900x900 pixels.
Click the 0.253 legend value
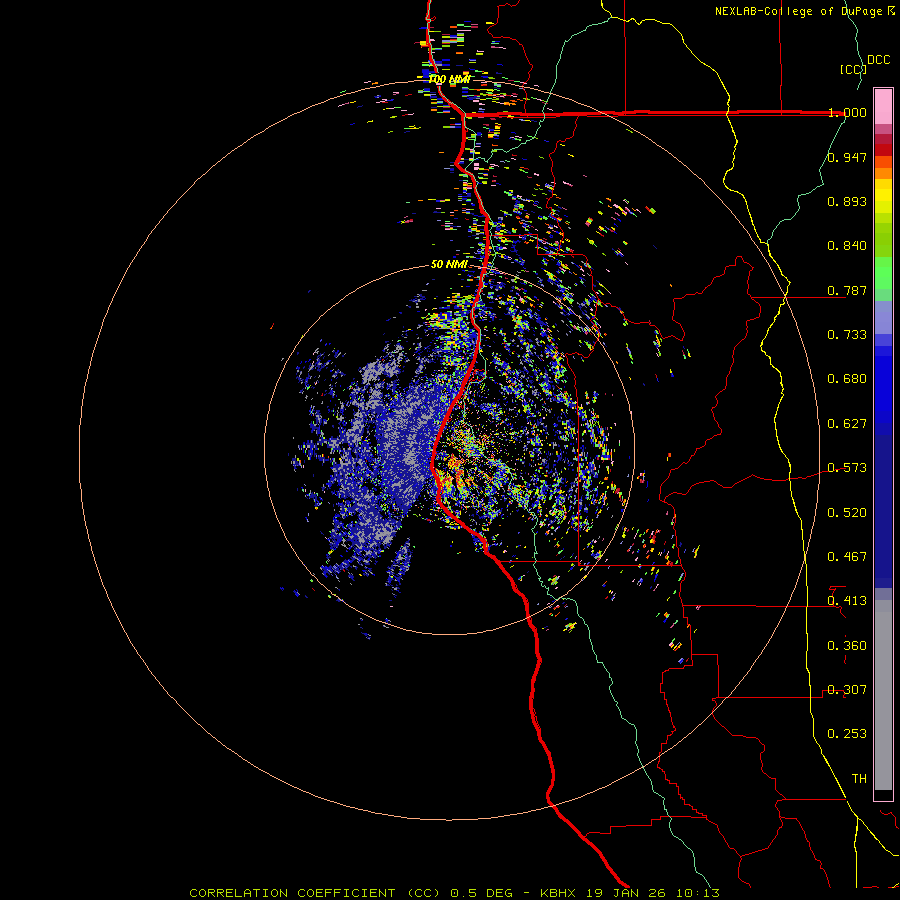(x=847, y=734)
